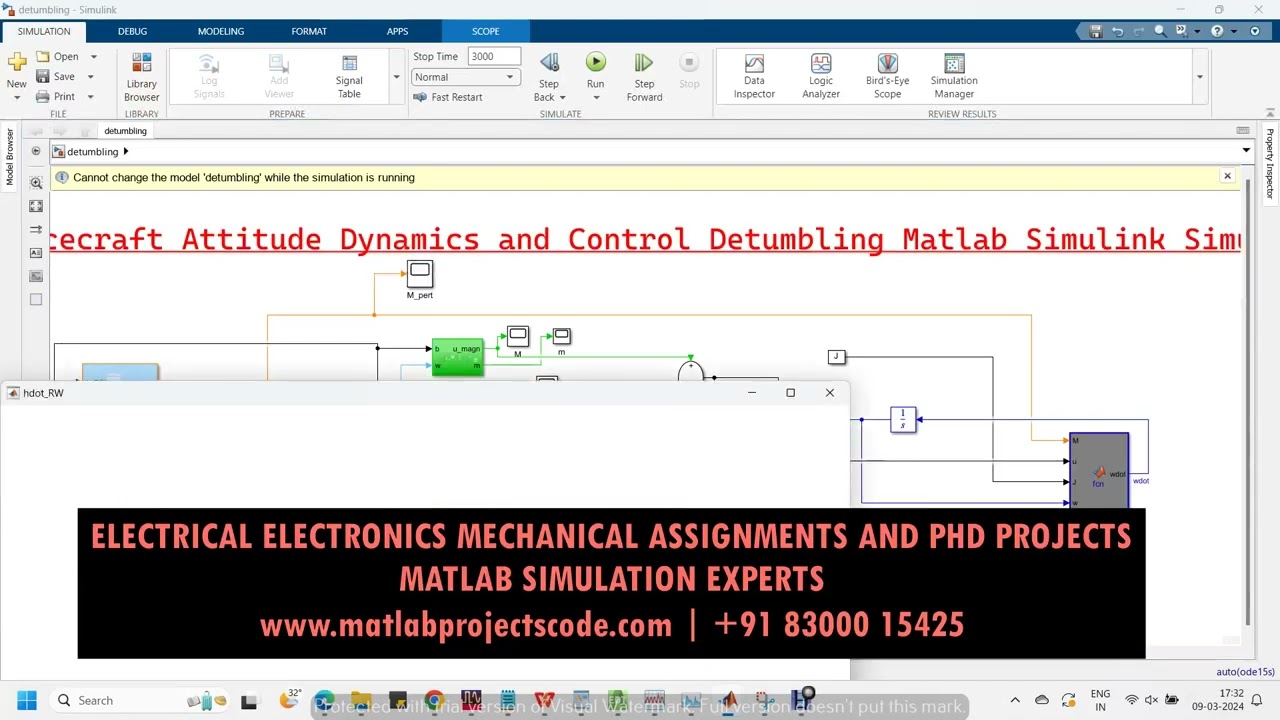This screenshot has width=1280, height=720.
Task: Click the Stop Time input field
Action: tap(494, 56)
